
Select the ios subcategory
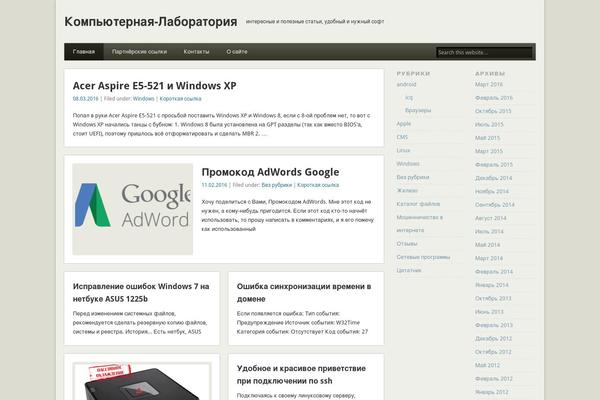409,98
